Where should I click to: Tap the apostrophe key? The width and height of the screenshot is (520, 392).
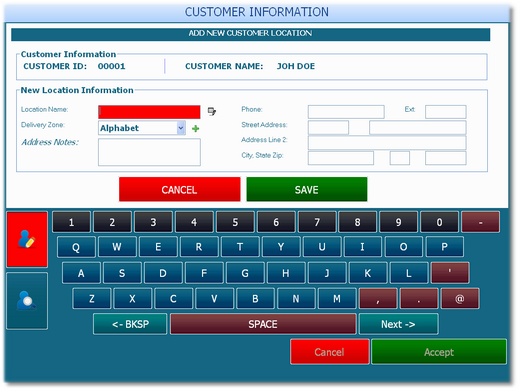[x=450, y=273]
